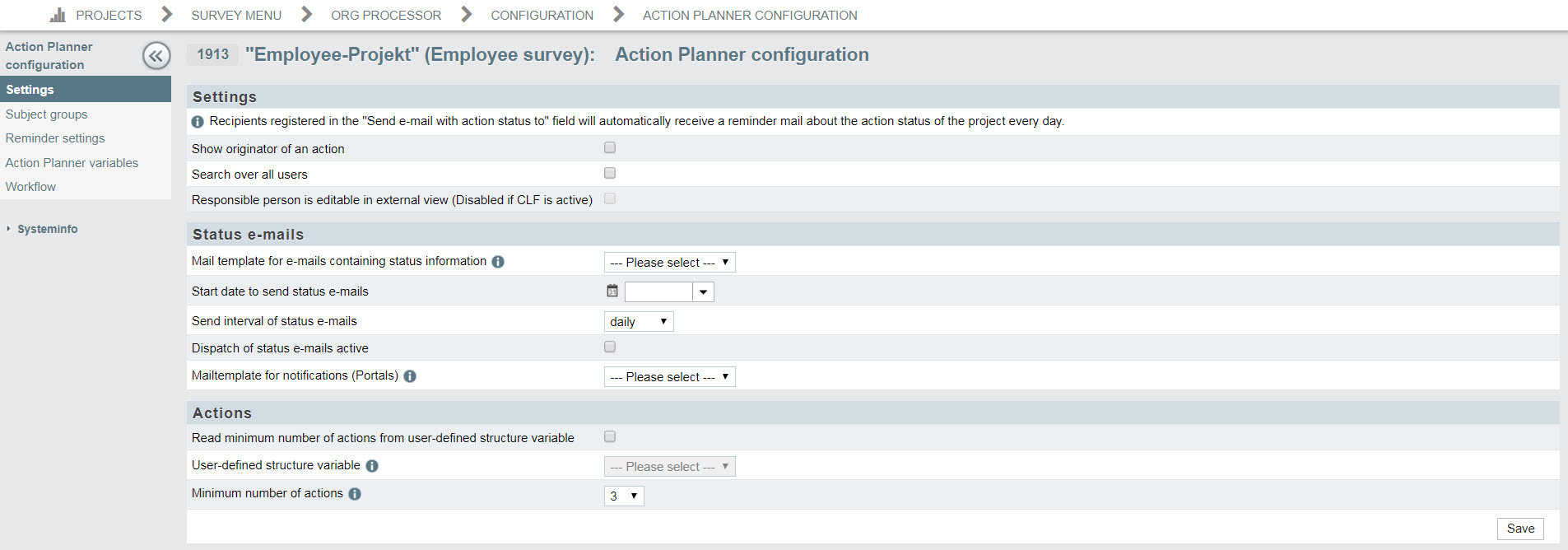
Task: Enable Dispatch of status e-mails active
Action: (x=610, y=347)
